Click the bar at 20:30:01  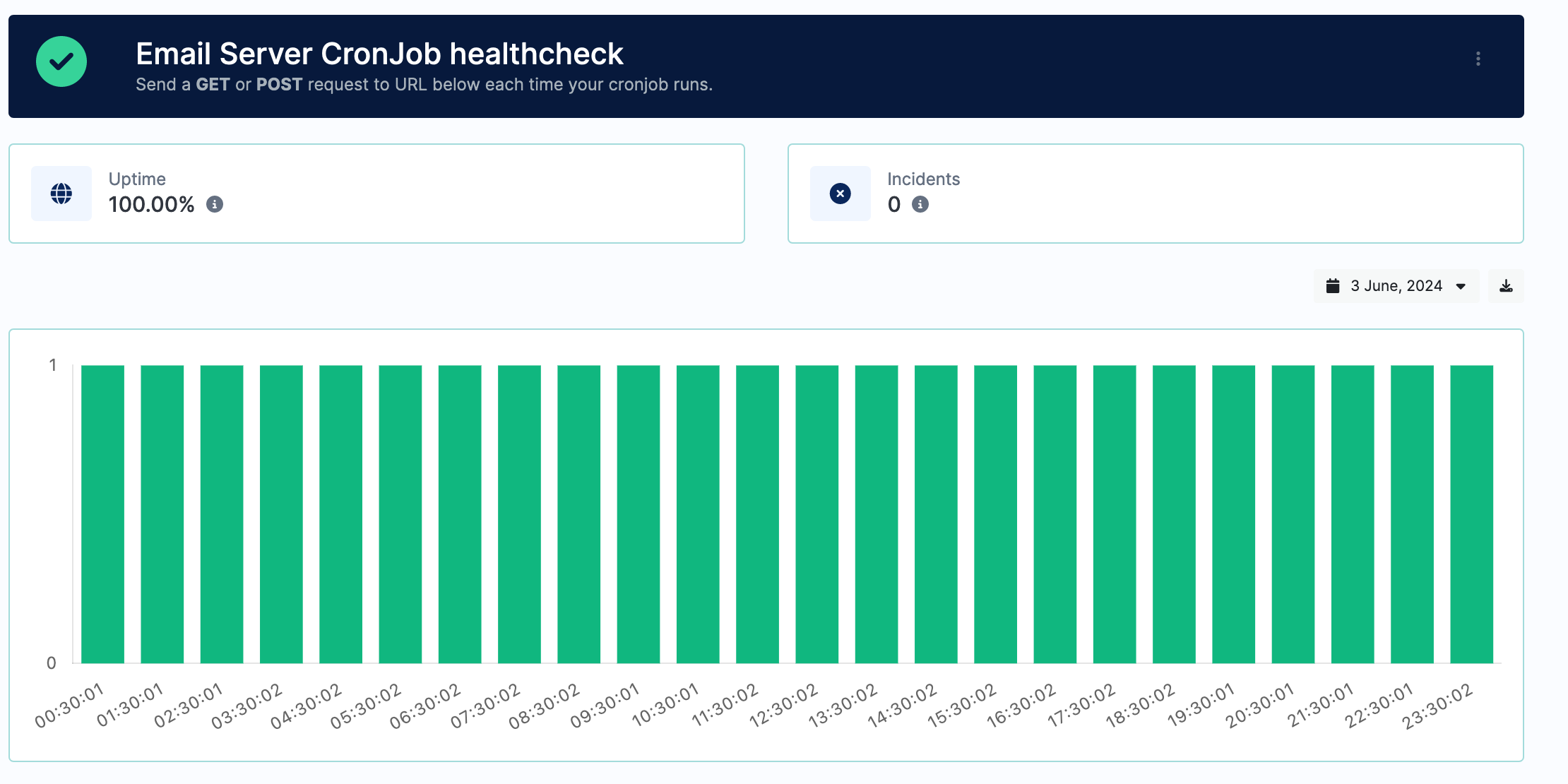[1293, 514]
